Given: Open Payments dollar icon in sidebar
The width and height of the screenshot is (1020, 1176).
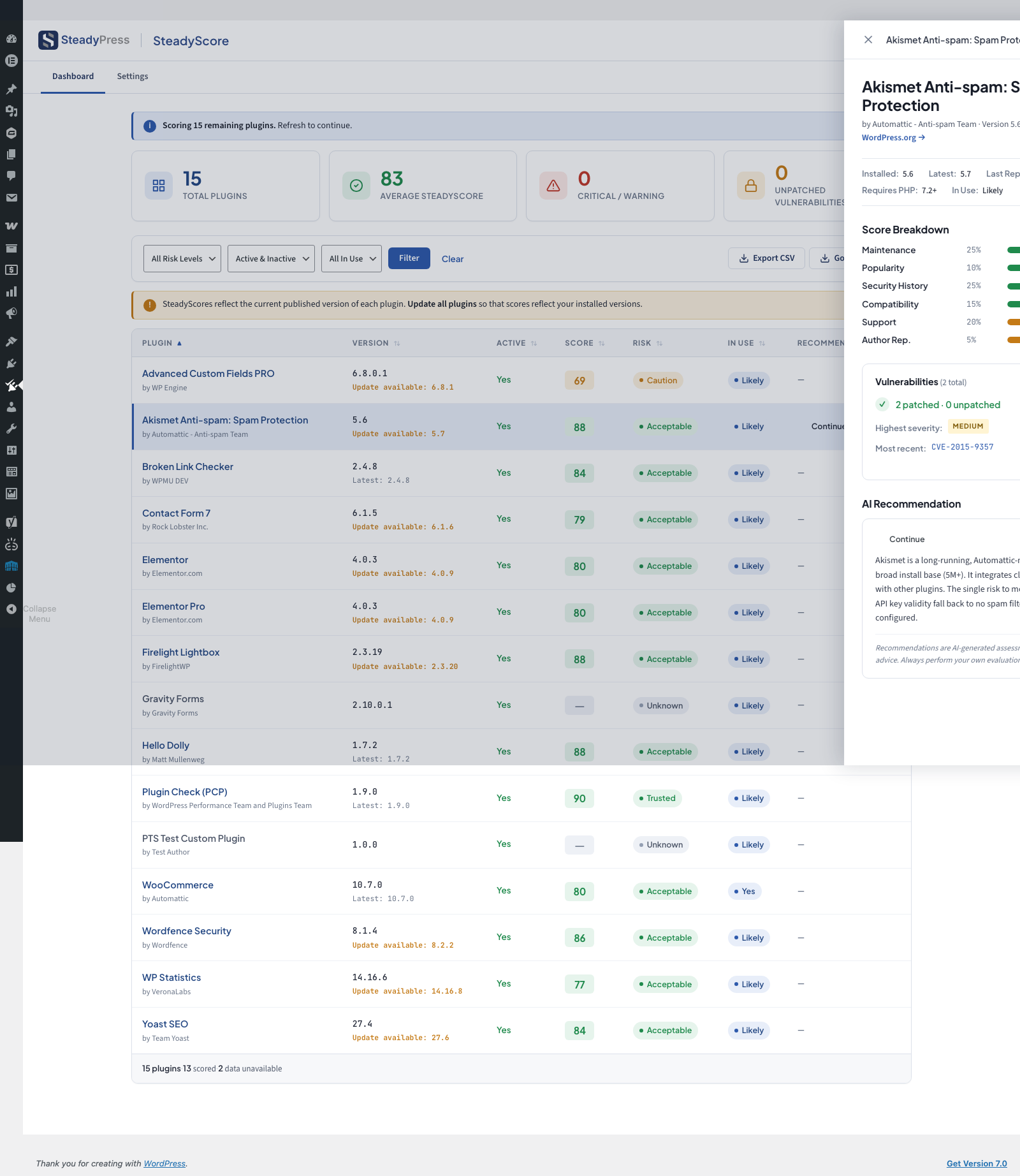Looking at the screenshot, I should [11, 270].
